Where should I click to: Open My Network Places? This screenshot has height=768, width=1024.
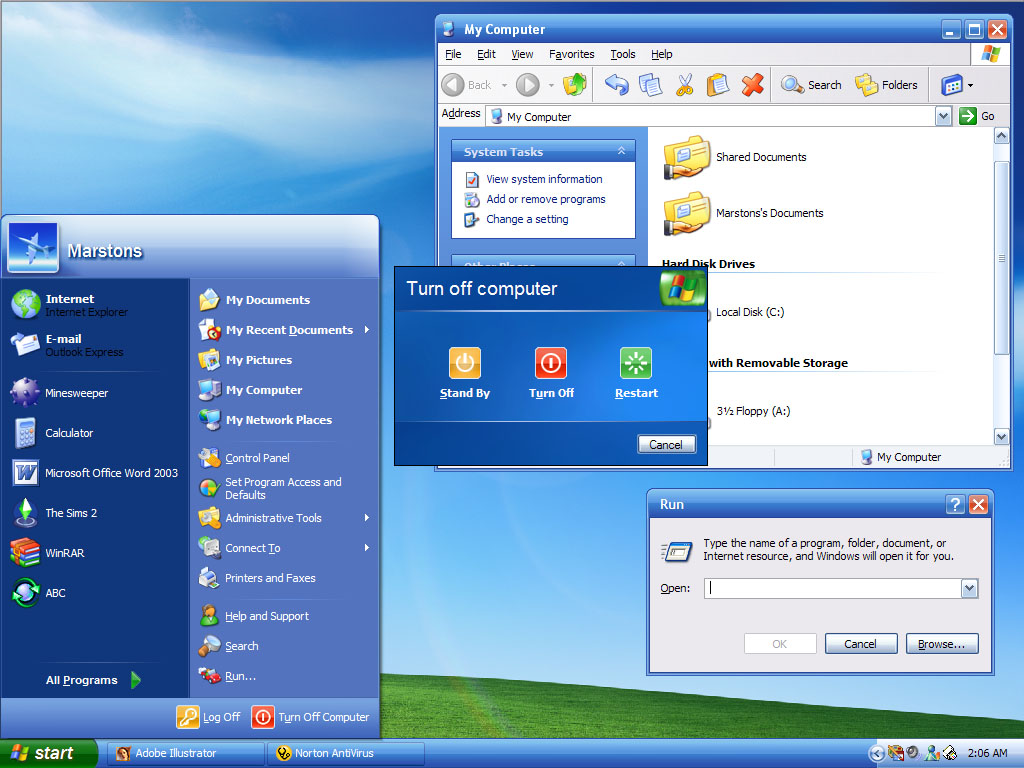(x=266, y=420)
